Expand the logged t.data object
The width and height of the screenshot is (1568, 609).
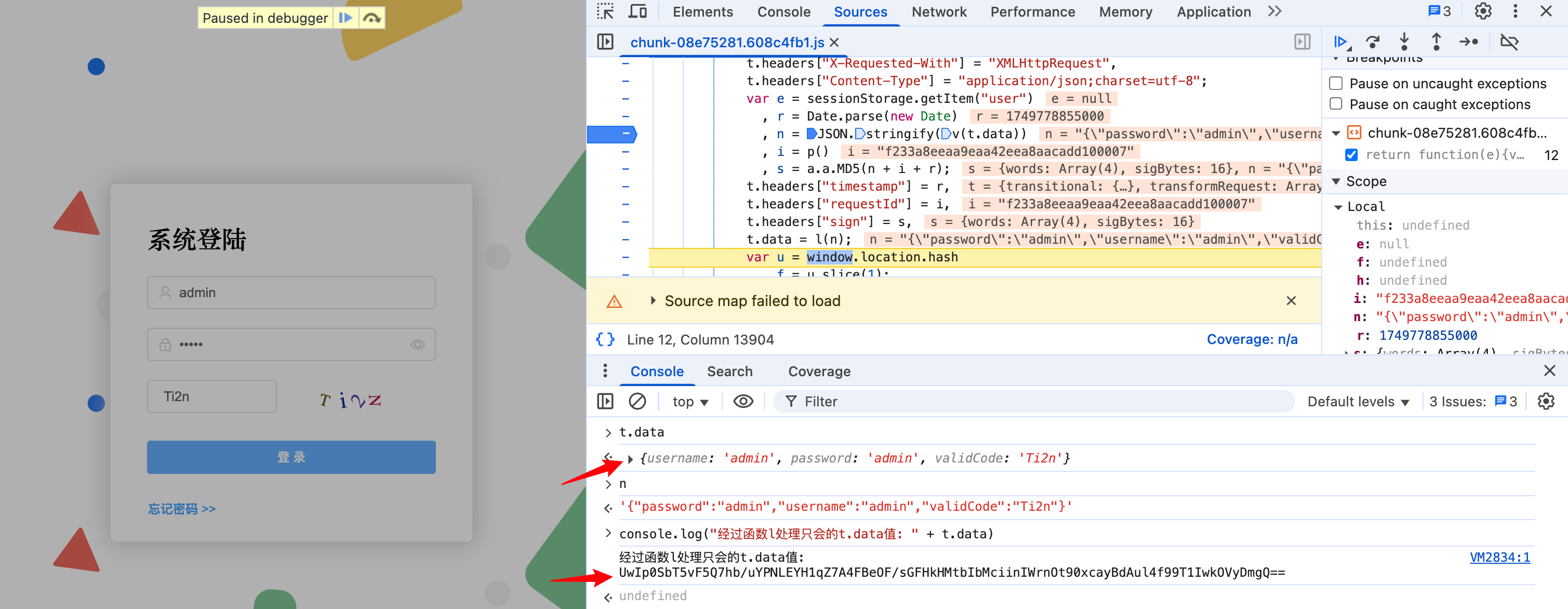pyautogui.click(x=631, y=459)
